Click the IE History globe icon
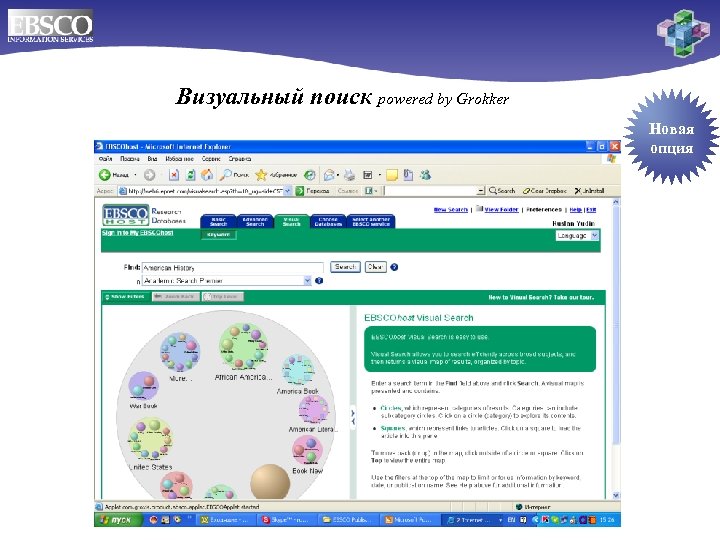Screen dimensions: 720x540 point(310,175)
